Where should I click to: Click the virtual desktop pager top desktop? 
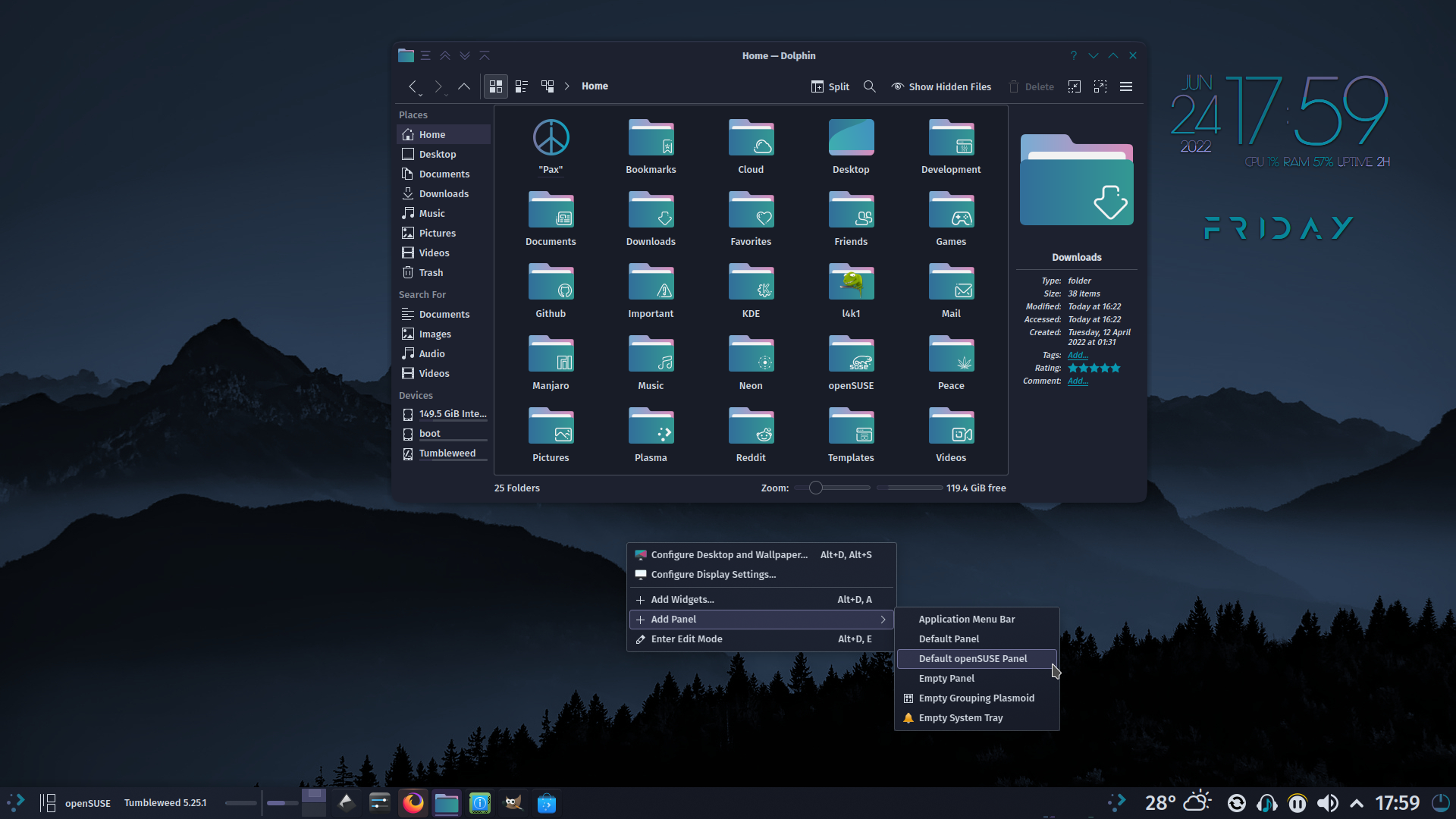click(x=314, y=795)
